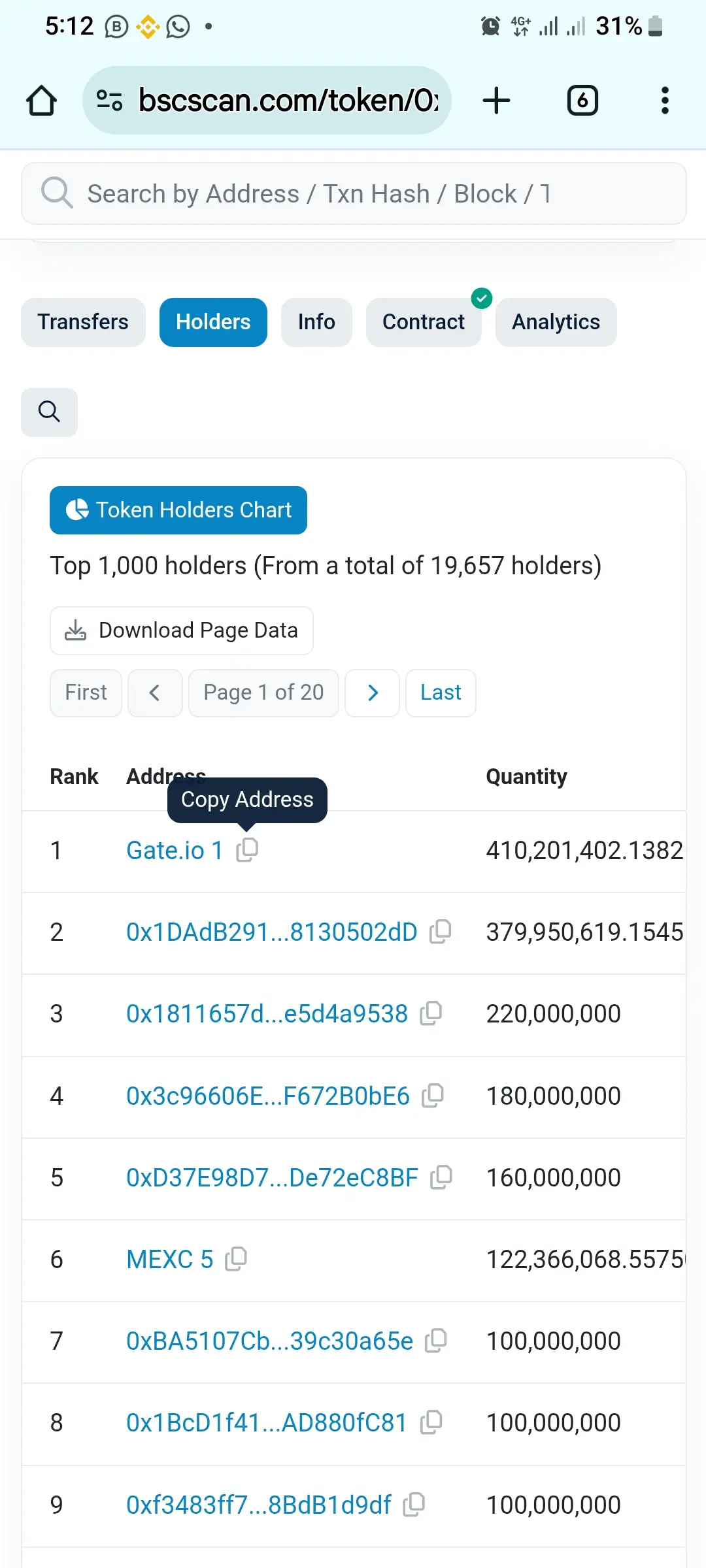The height and width of the screenshot is (1568, 706).
Task: Open address 0x1DAdB291...8130502dD
Action: coord(272,932)
